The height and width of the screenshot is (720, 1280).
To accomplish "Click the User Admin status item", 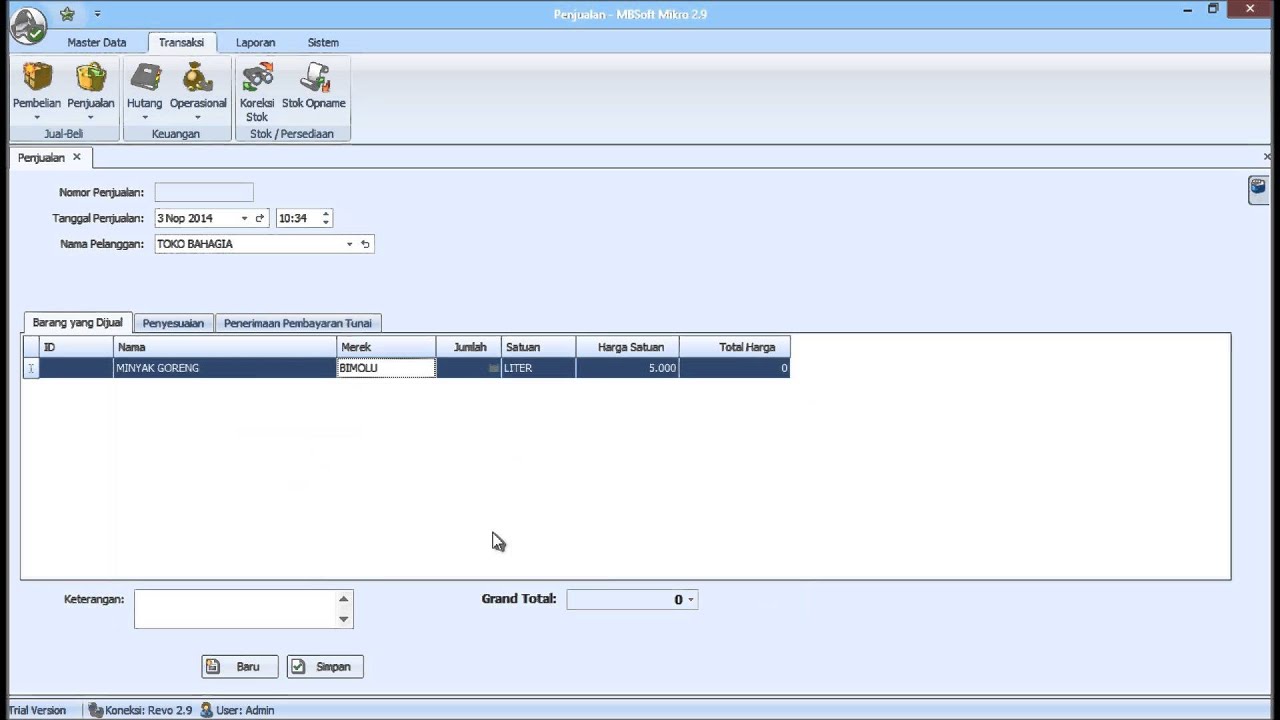I will coord(237,710).
